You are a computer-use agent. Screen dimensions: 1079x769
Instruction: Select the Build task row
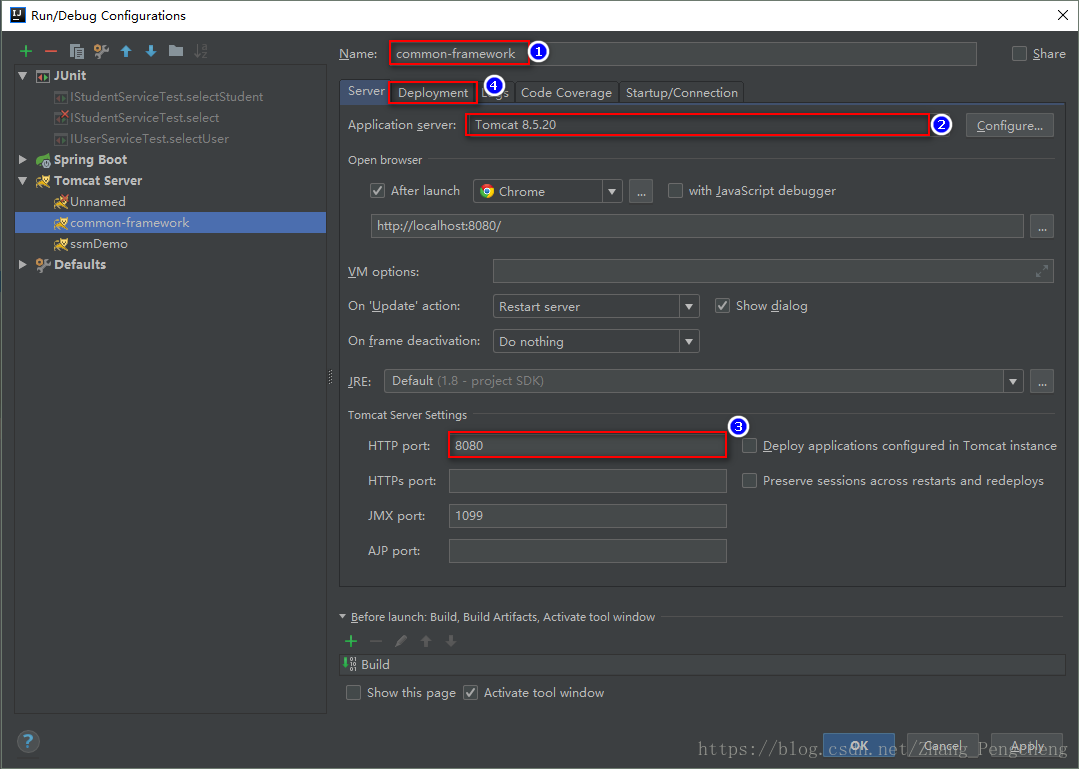[702, 664]
